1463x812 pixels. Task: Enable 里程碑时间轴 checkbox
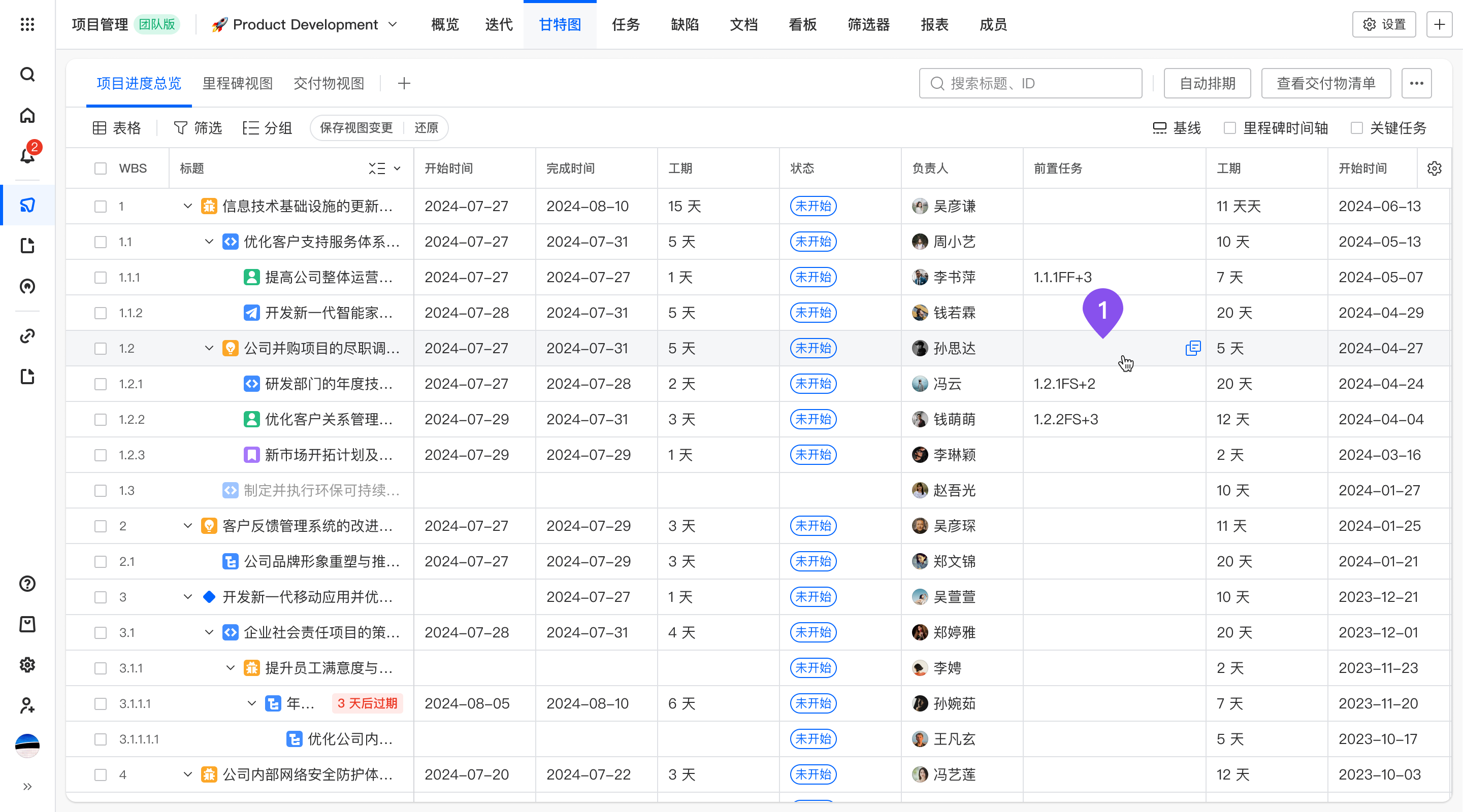coord(1229,128)
